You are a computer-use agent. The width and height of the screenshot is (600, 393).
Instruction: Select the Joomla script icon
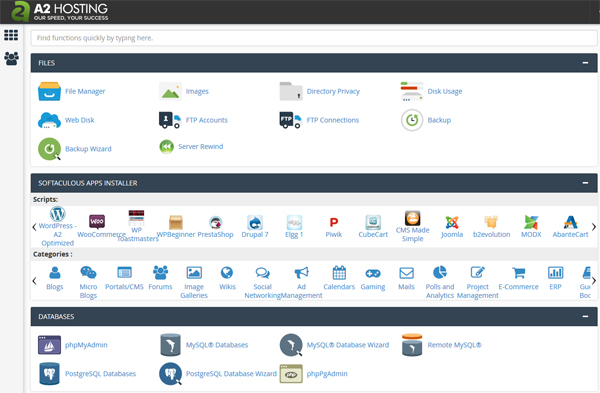[452, 222]
